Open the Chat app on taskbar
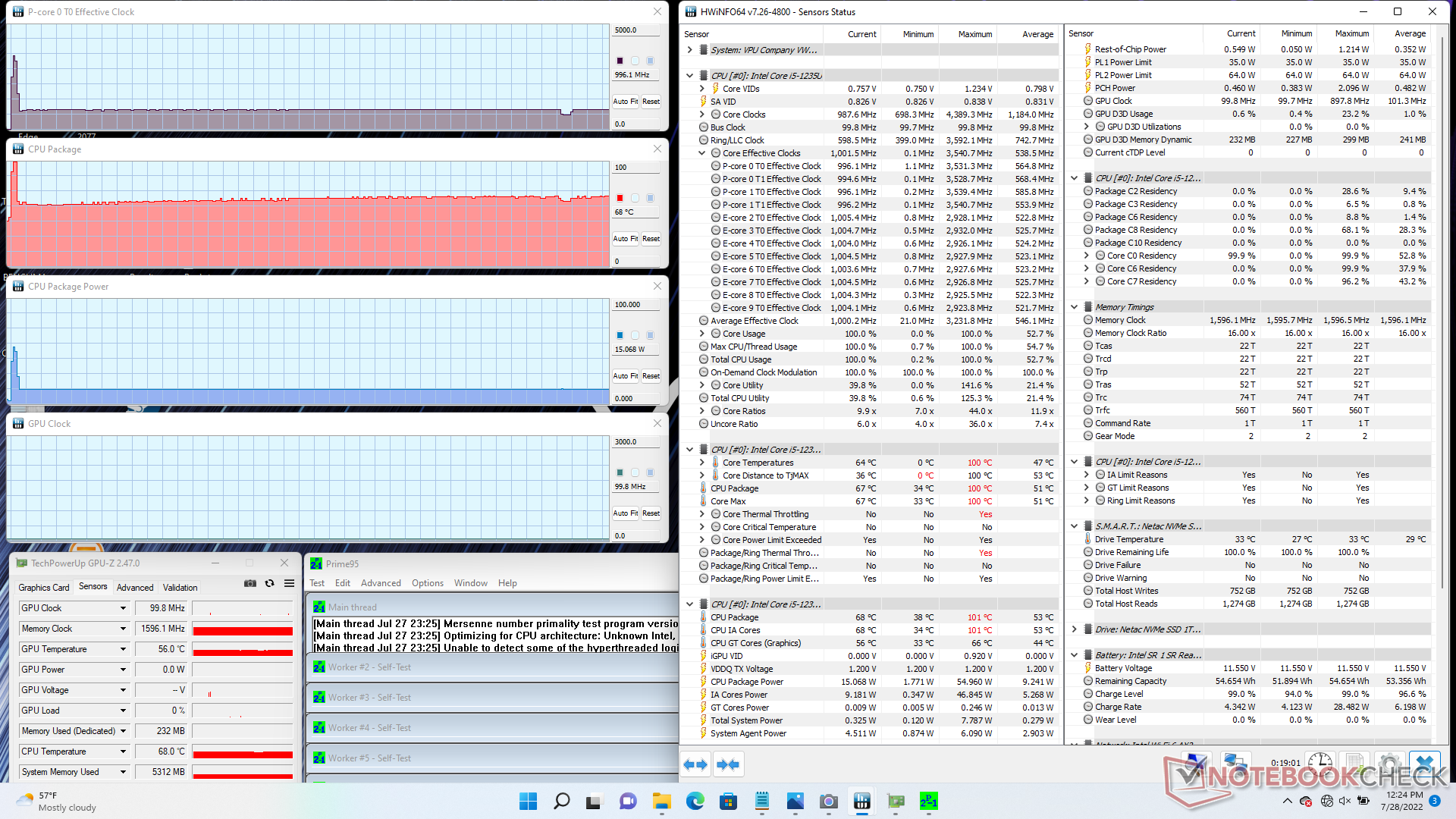The image size is (1456, 819). [x=628, y=801]
